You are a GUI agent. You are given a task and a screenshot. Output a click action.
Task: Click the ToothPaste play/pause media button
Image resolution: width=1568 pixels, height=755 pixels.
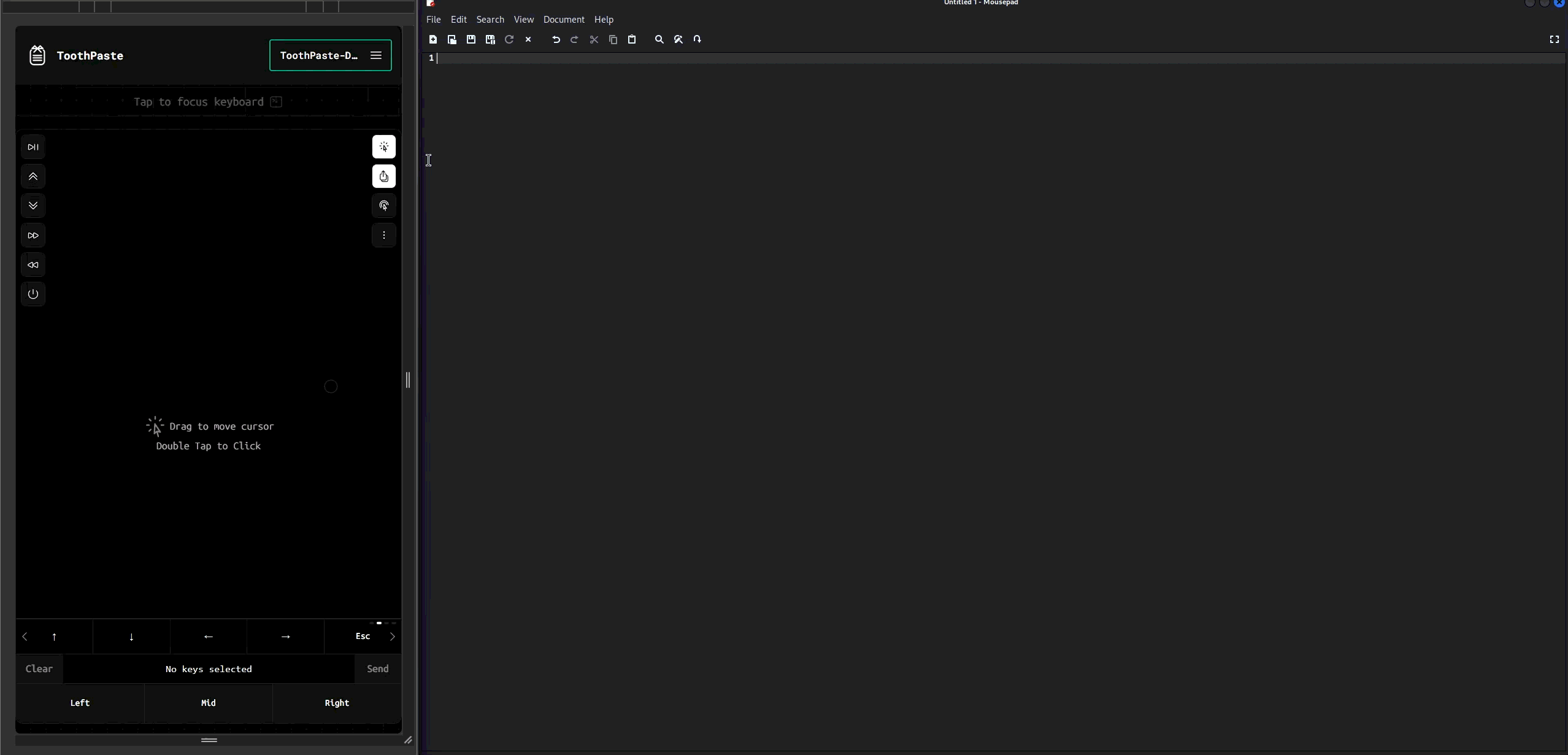33,147
